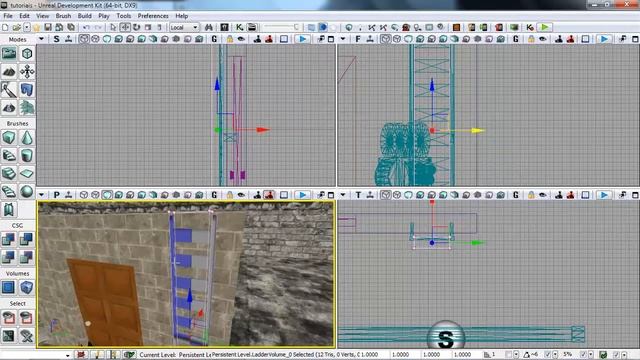
Task: Toggle Realtime play button in Front viewport
Action: coord(604,39)
